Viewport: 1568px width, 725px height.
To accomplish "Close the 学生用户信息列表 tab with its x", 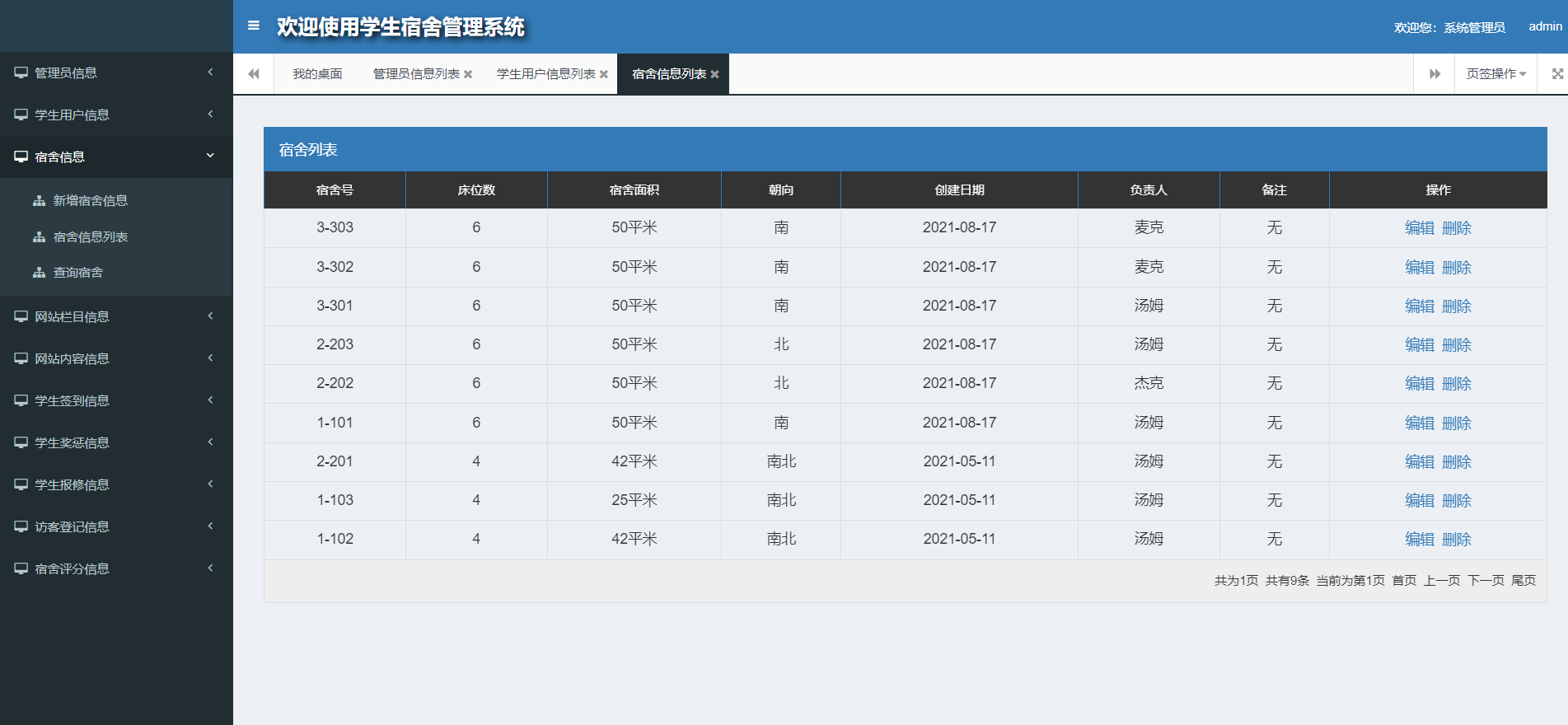I will click(604, 74).
